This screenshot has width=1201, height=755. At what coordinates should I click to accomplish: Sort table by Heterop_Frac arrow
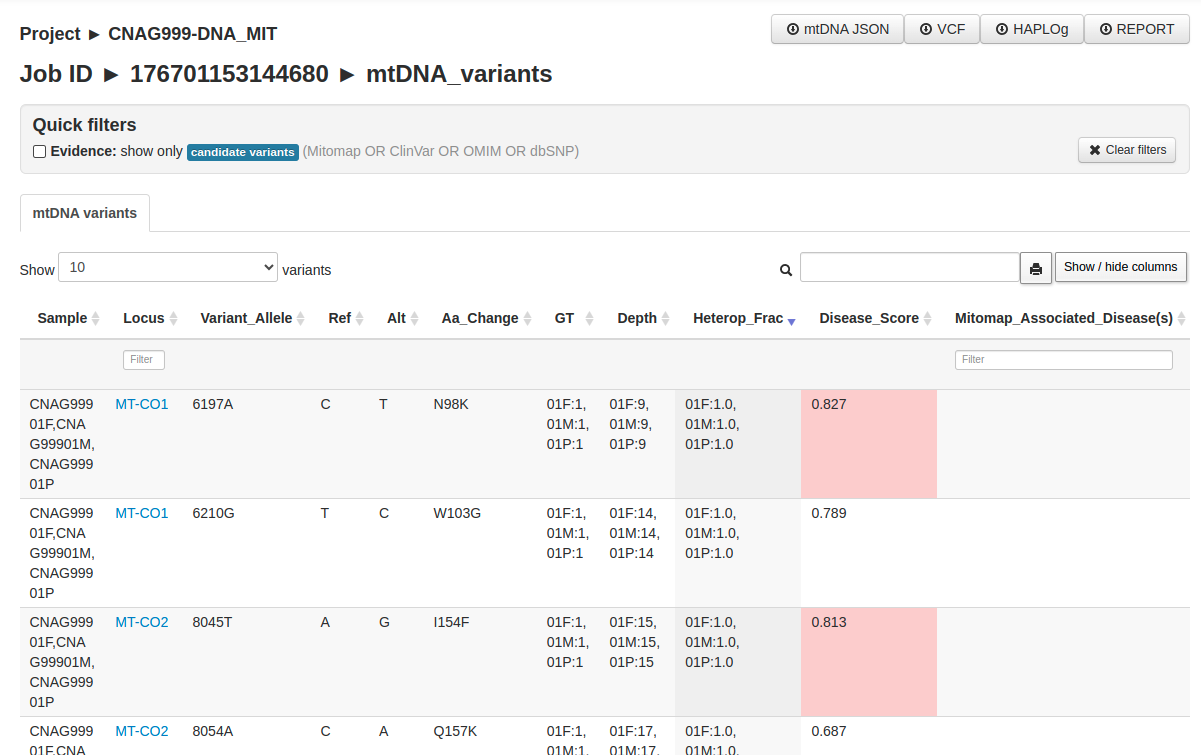pos(791,320)
